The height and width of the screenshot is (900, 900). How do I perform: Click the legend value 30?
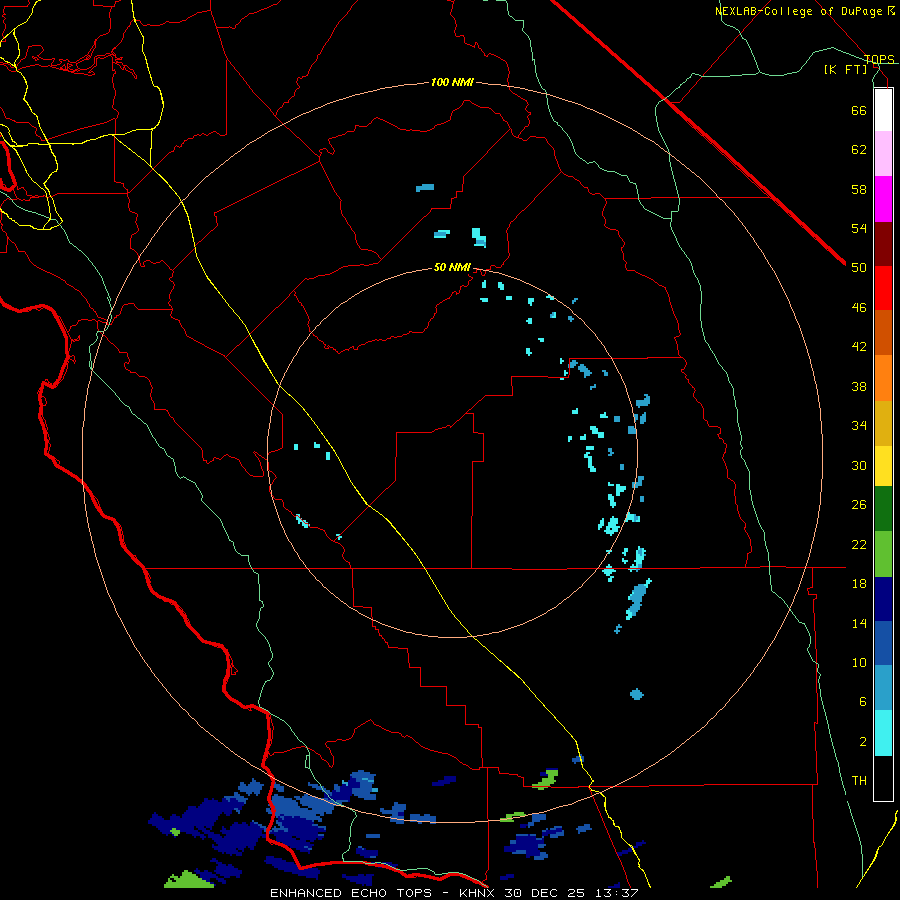tap(859, 465)
